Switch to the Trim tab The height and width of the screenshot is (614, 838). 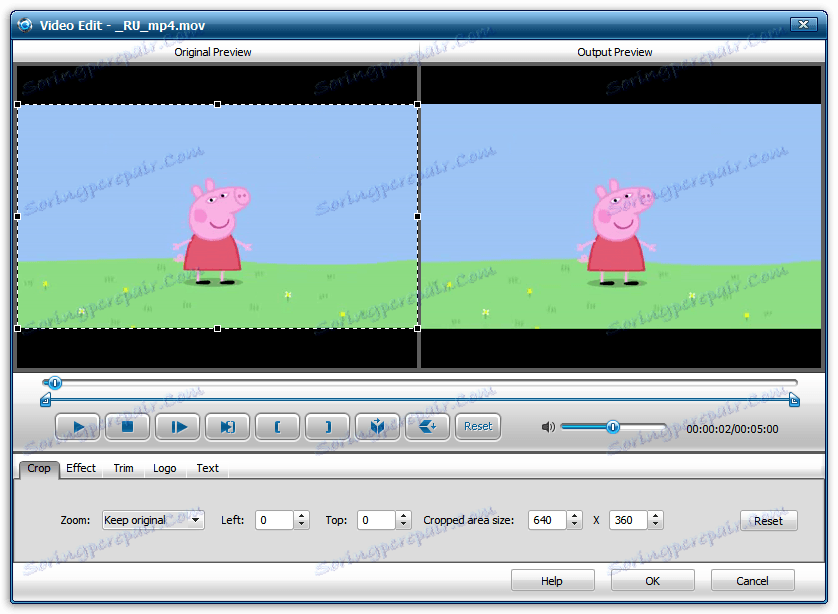click(123, 468)
